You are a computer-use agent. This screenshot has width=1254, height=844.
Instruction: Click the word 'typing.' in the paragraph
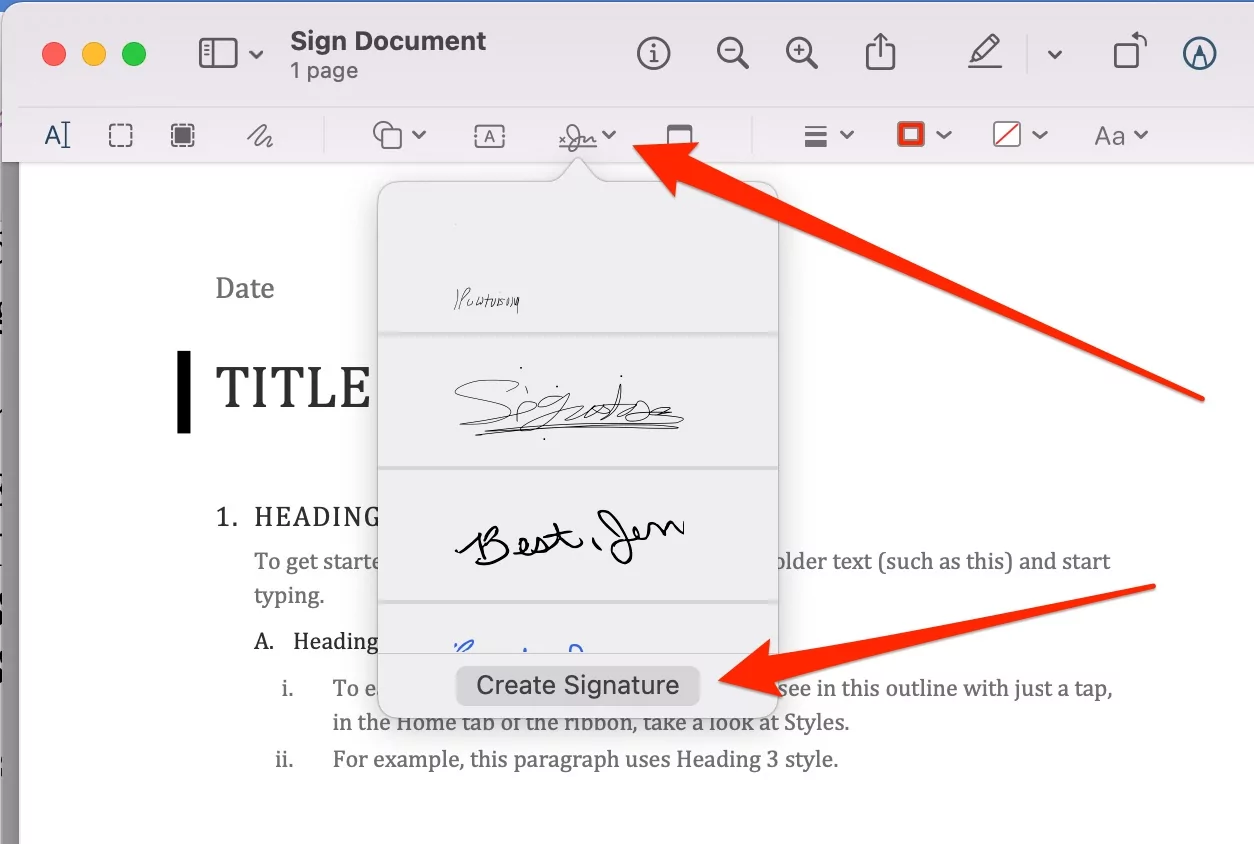(x=289, y=597)
